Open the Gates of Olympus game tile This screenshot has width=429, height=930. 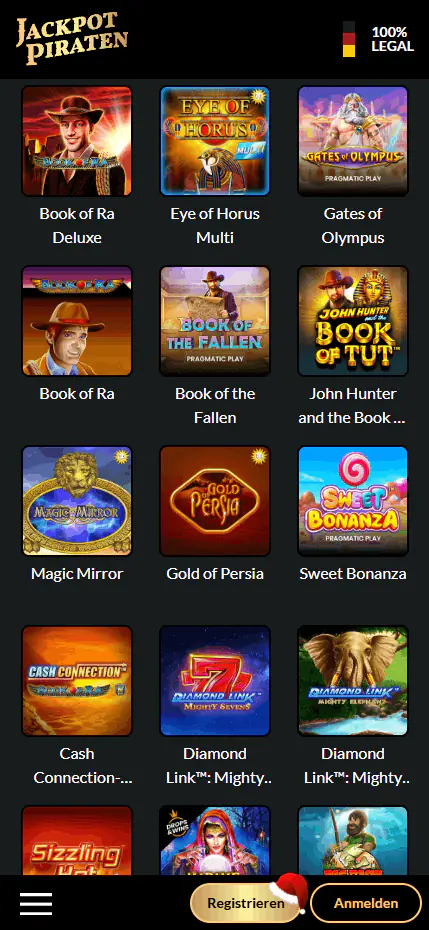tap(353, 141)
